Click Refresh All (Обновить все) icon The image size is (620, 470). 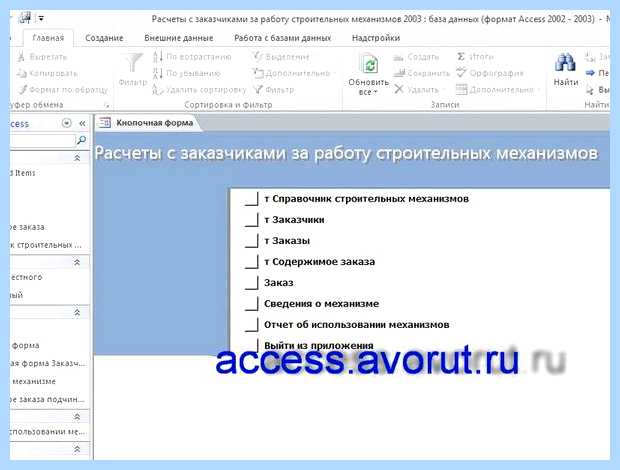click(x=369, y=63)
